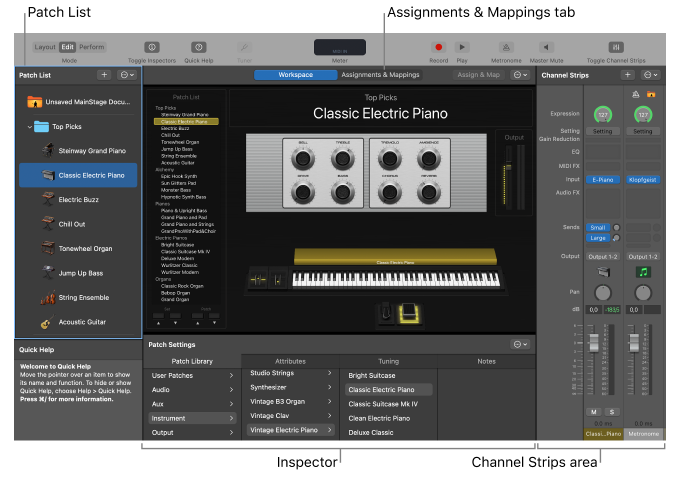Click the Record button
The height and width of the screenshot is (485, 687).
(438, 47)
